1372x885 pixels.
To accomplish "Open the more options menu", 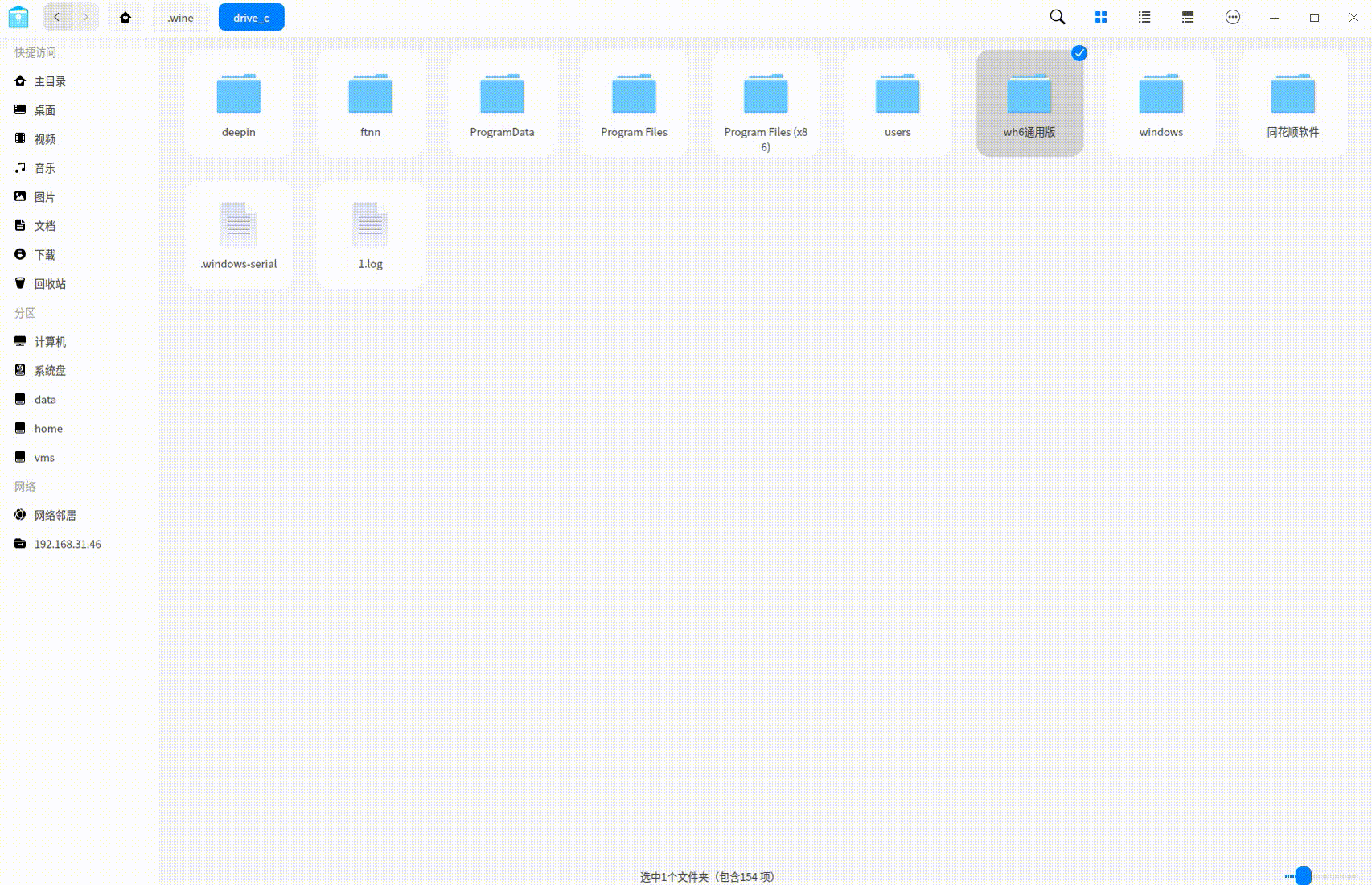I will pos(1233,17).
